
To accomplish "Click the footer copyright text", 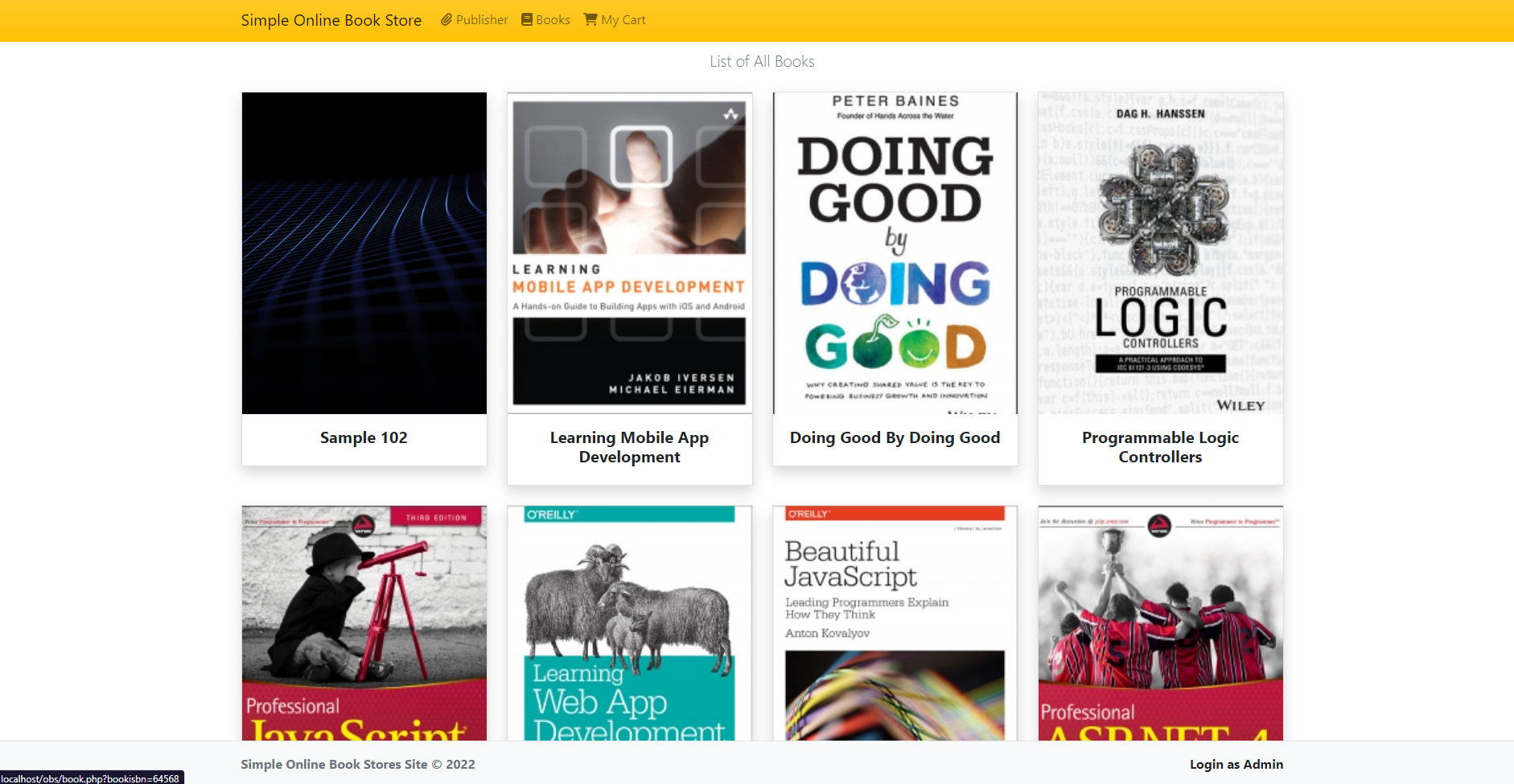I will click(358, 764).
